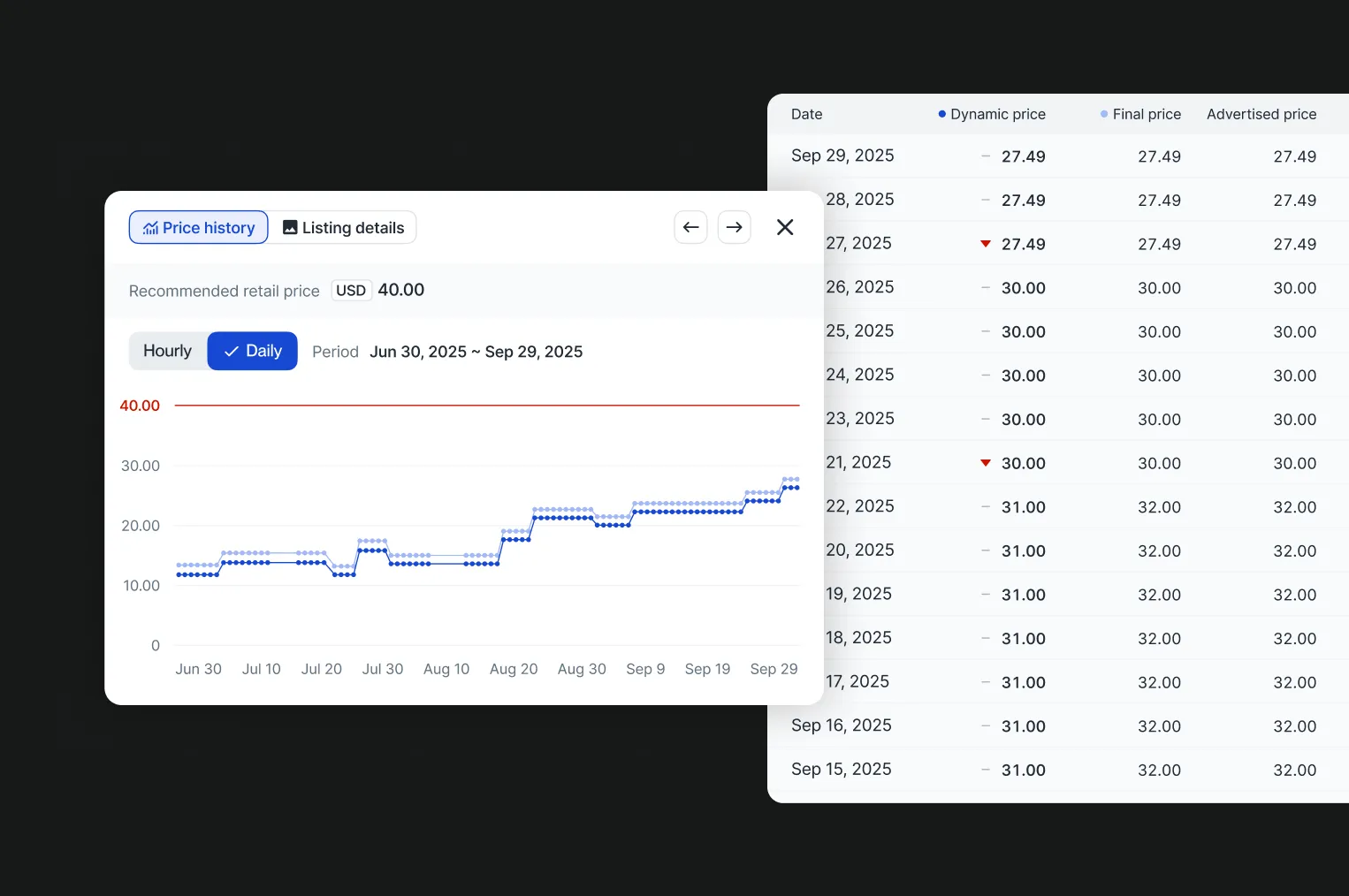Click the Date column header
Image resolution: width=1349 pixels, height=896 pixels.
point(806,114)
